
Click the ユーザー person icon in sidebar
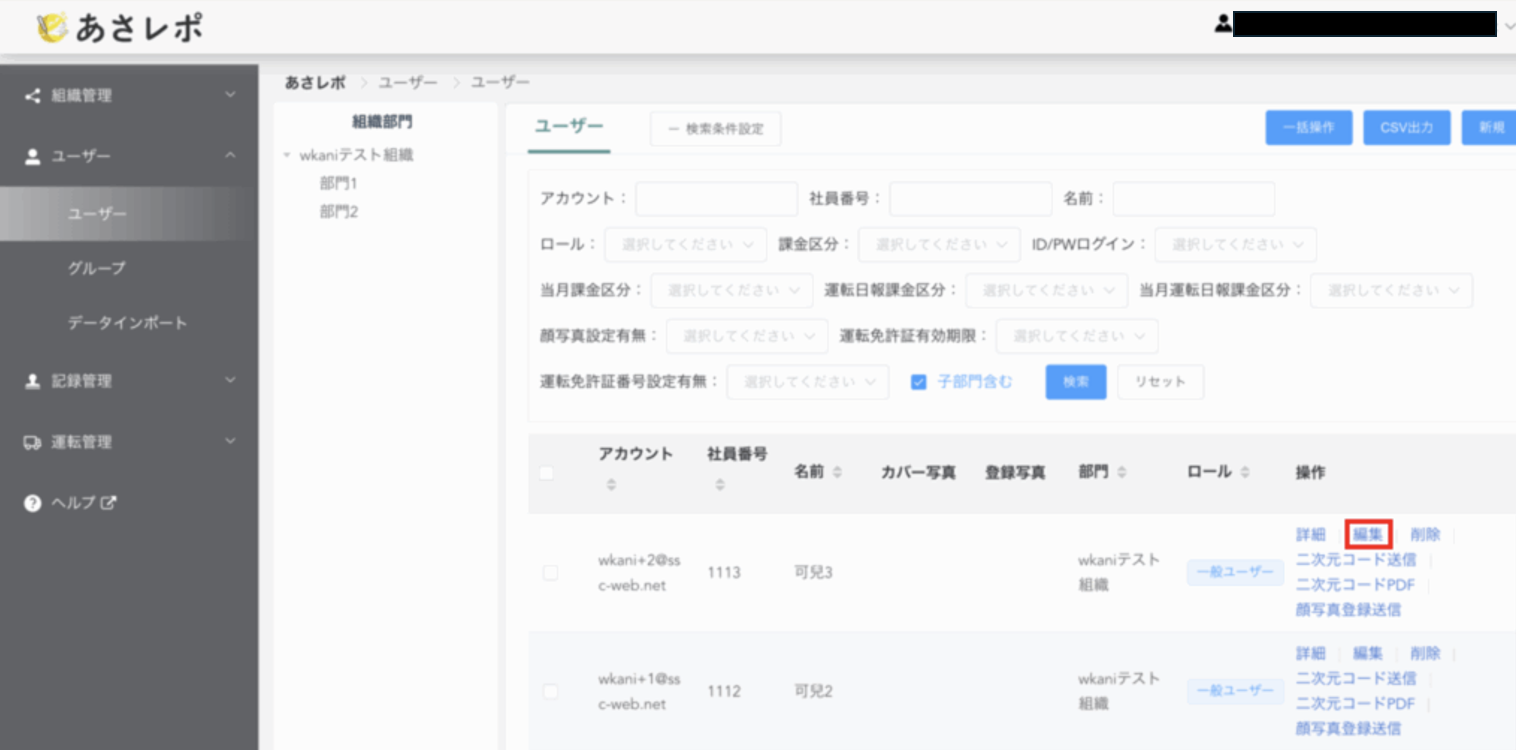32,156
